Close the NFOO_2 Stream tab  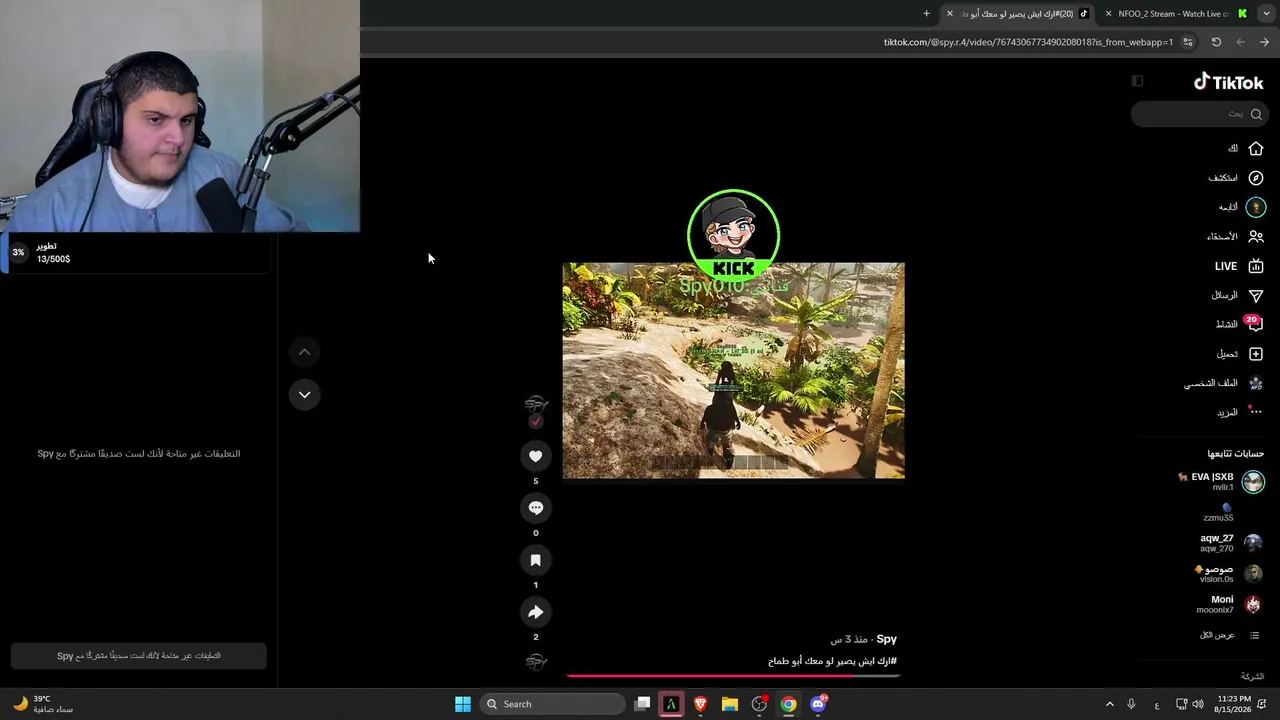(x=1108, y=14)
